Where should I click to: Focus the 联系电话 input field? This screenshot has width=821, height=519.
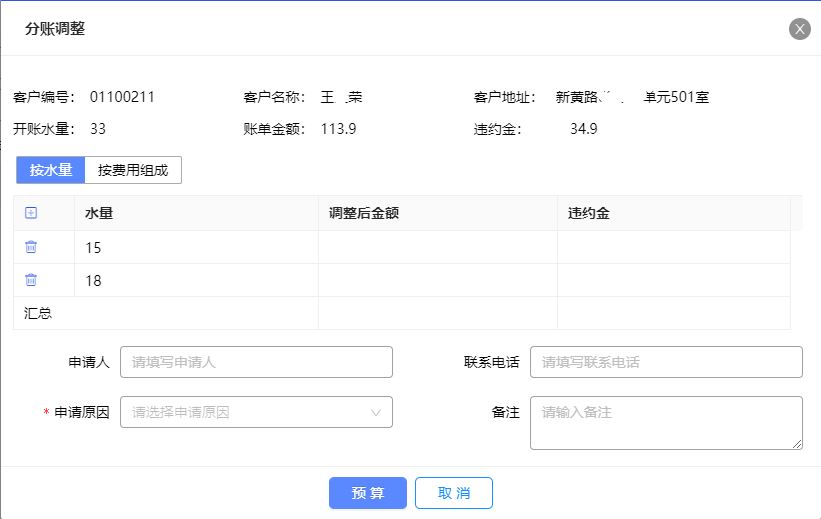(x=666, y=362)
